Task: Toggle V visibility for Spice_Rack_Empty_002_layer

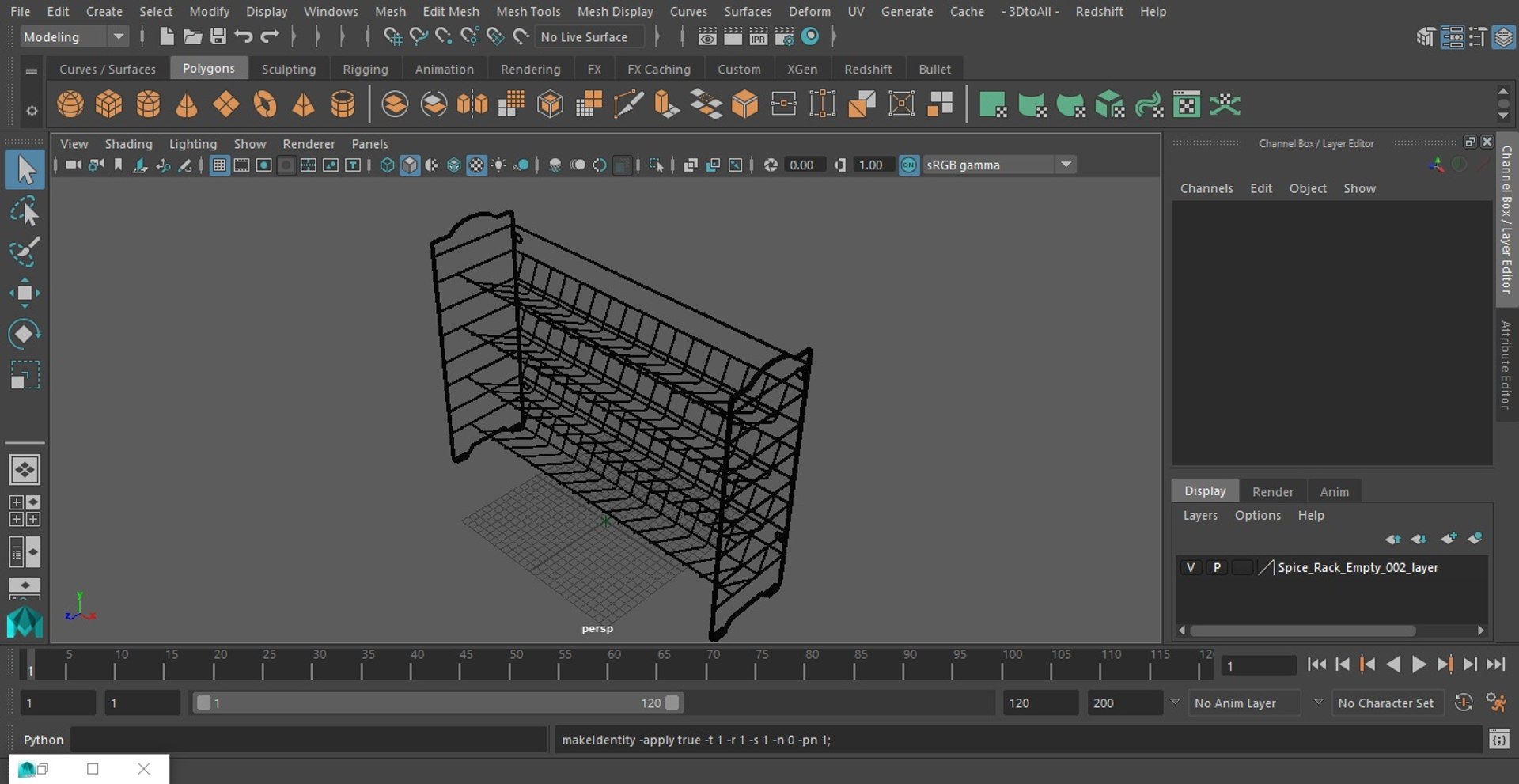Action: pyautogui.click(x=1190, y=567)
